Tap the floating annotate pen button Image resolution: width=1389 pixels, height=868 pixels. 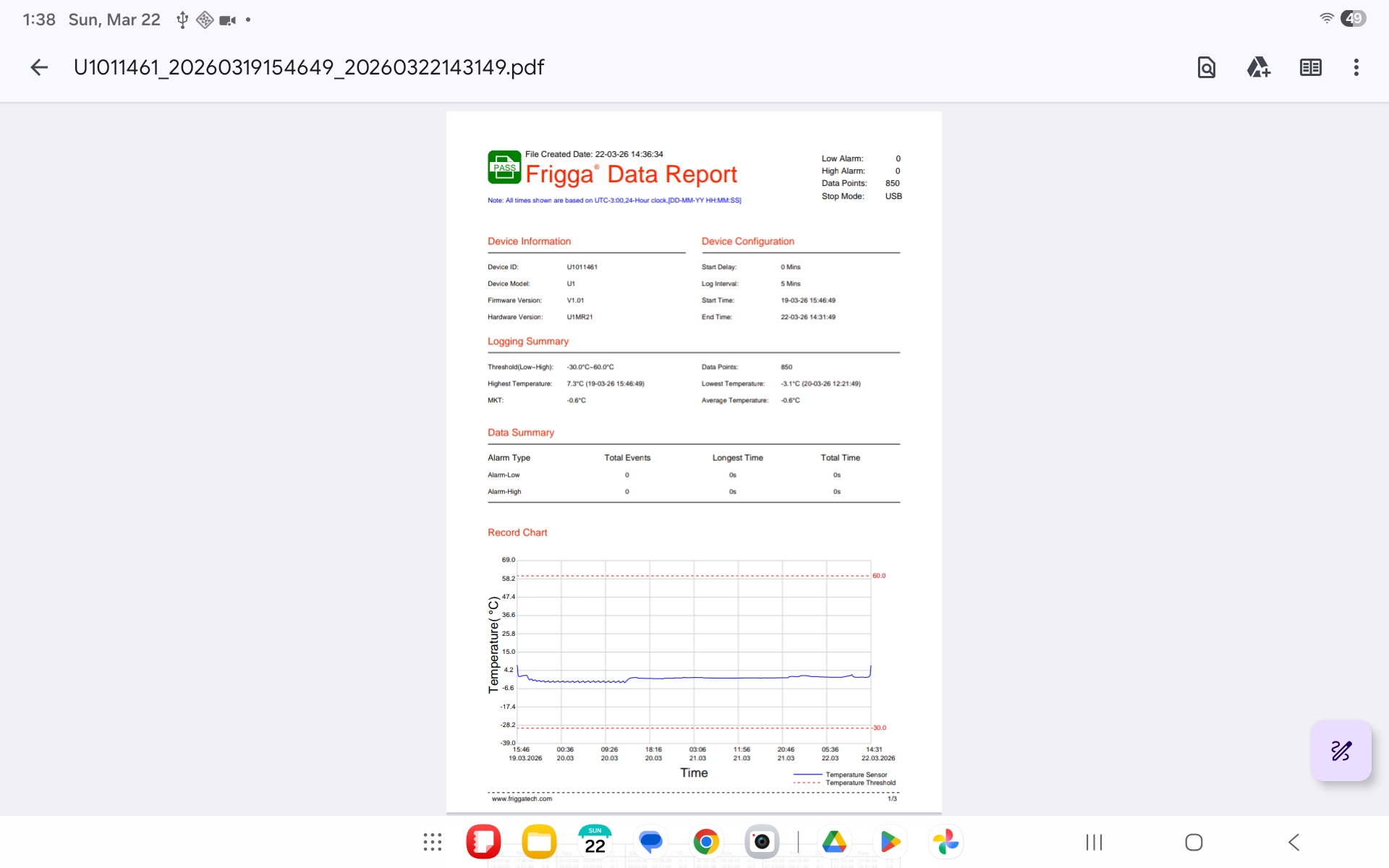tap(1341, 750)
